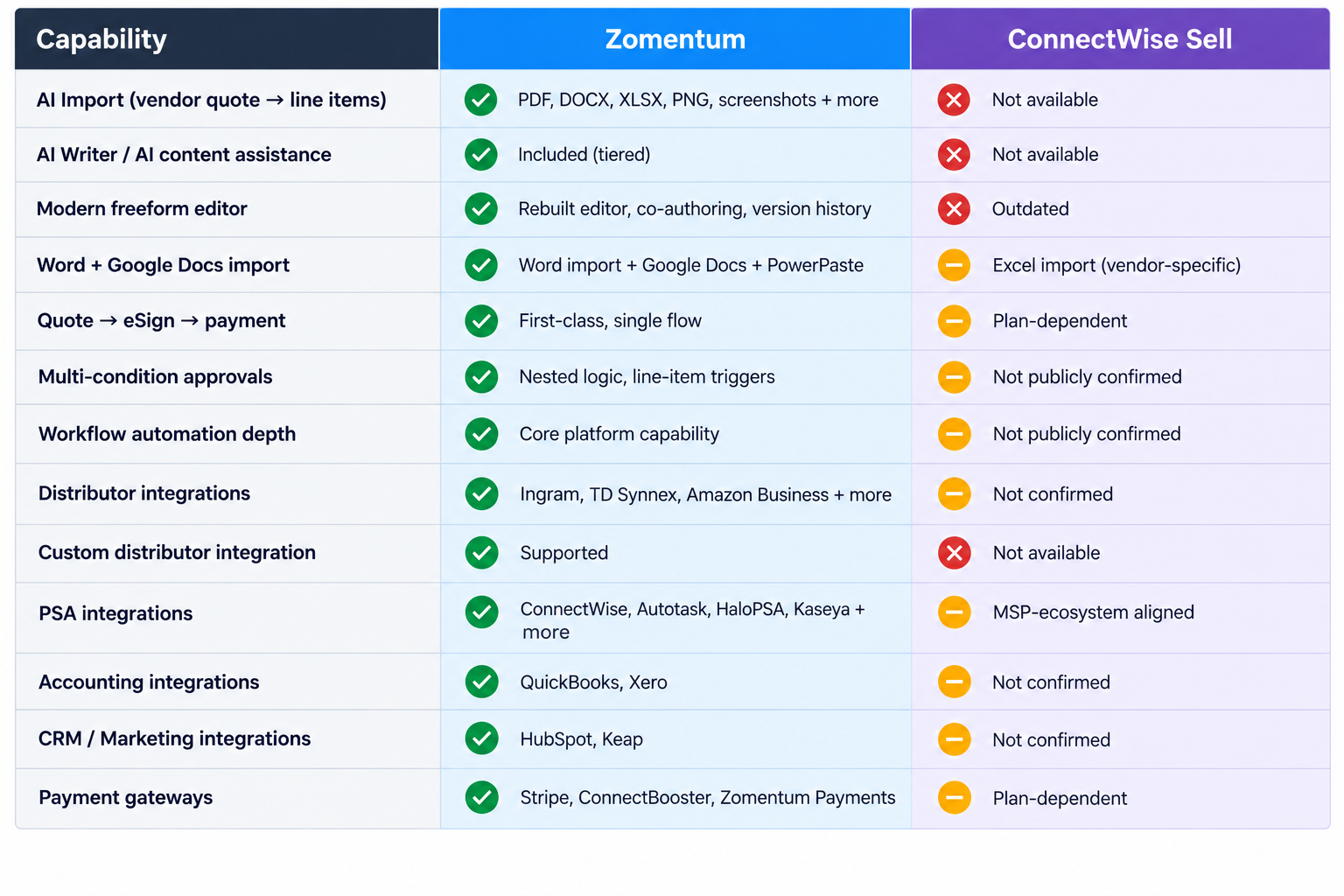Select the Zomentum column header
Image resolution: width=1344 pixels, height=896 pixels.
click(x=675, y=38)
